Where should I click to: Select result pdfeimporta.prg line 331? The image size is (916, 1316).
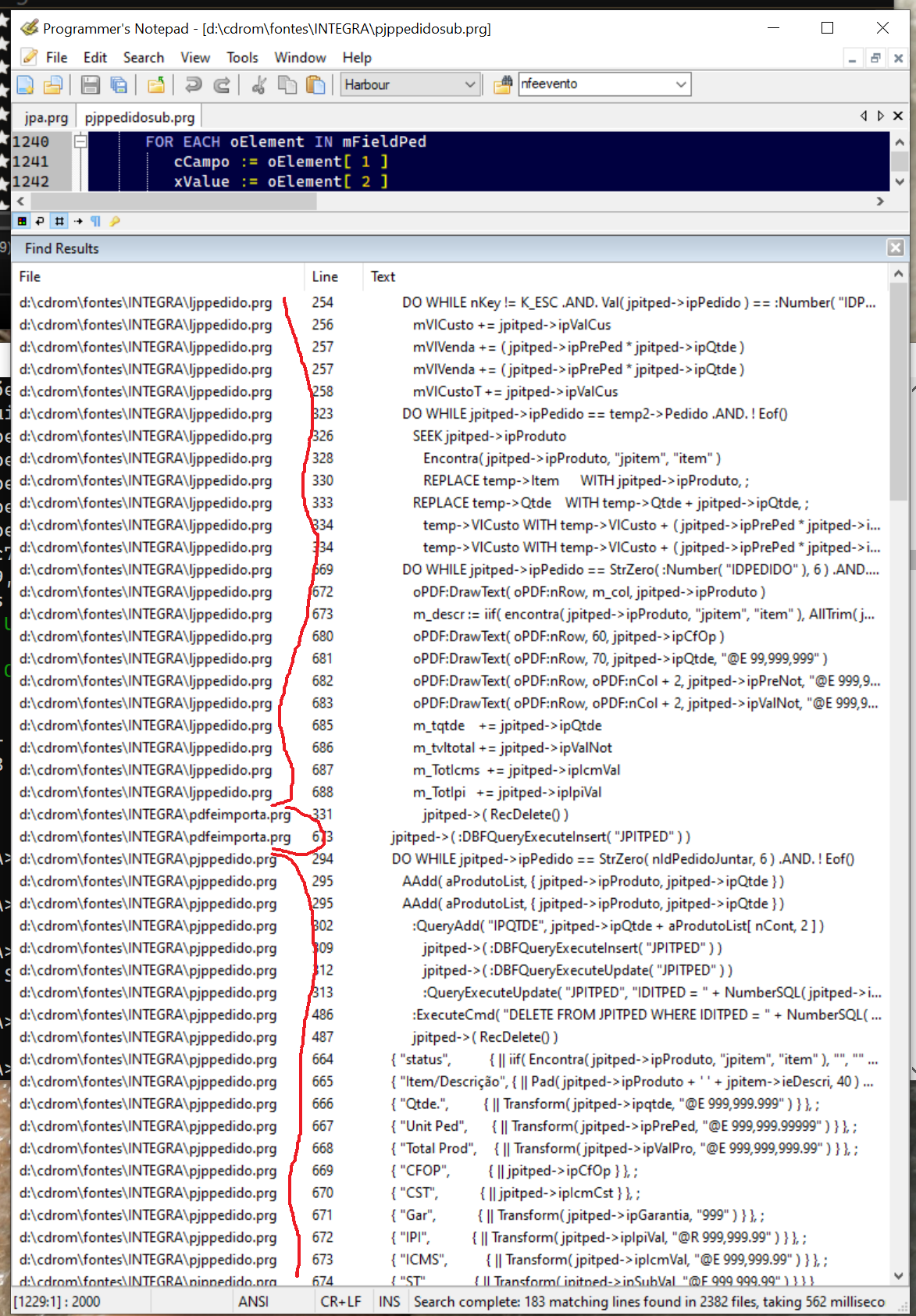[x=450, y=815]
